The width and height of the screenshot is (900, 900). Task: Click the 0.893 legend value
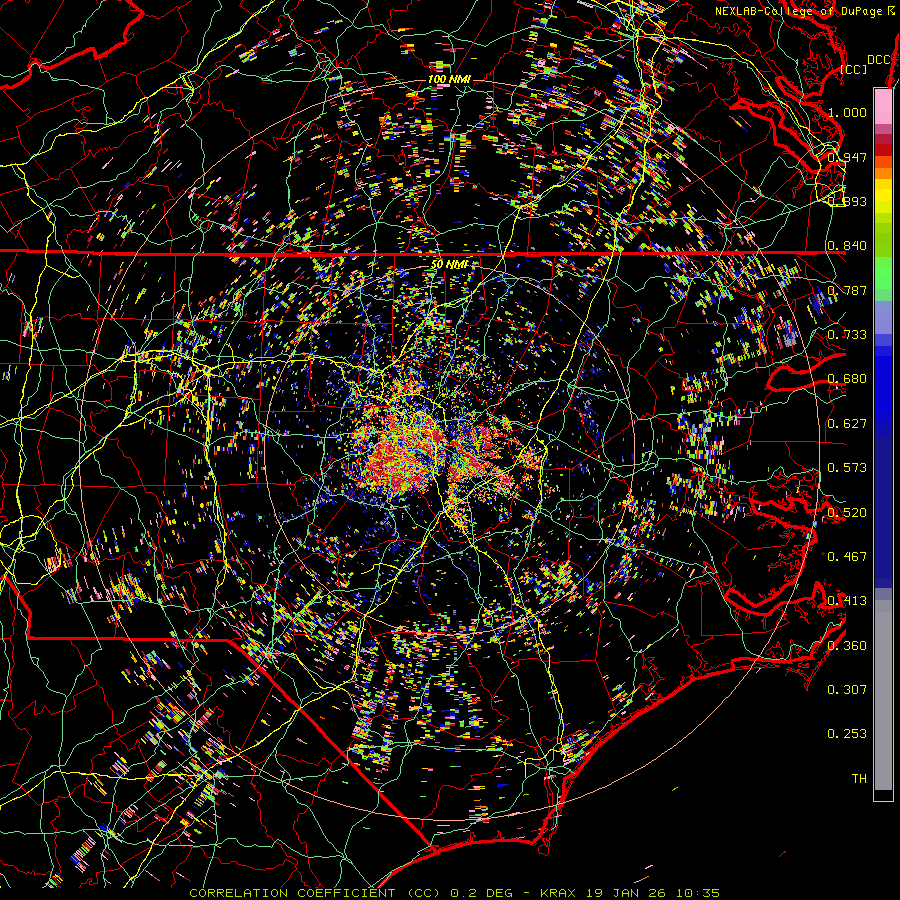847,201
